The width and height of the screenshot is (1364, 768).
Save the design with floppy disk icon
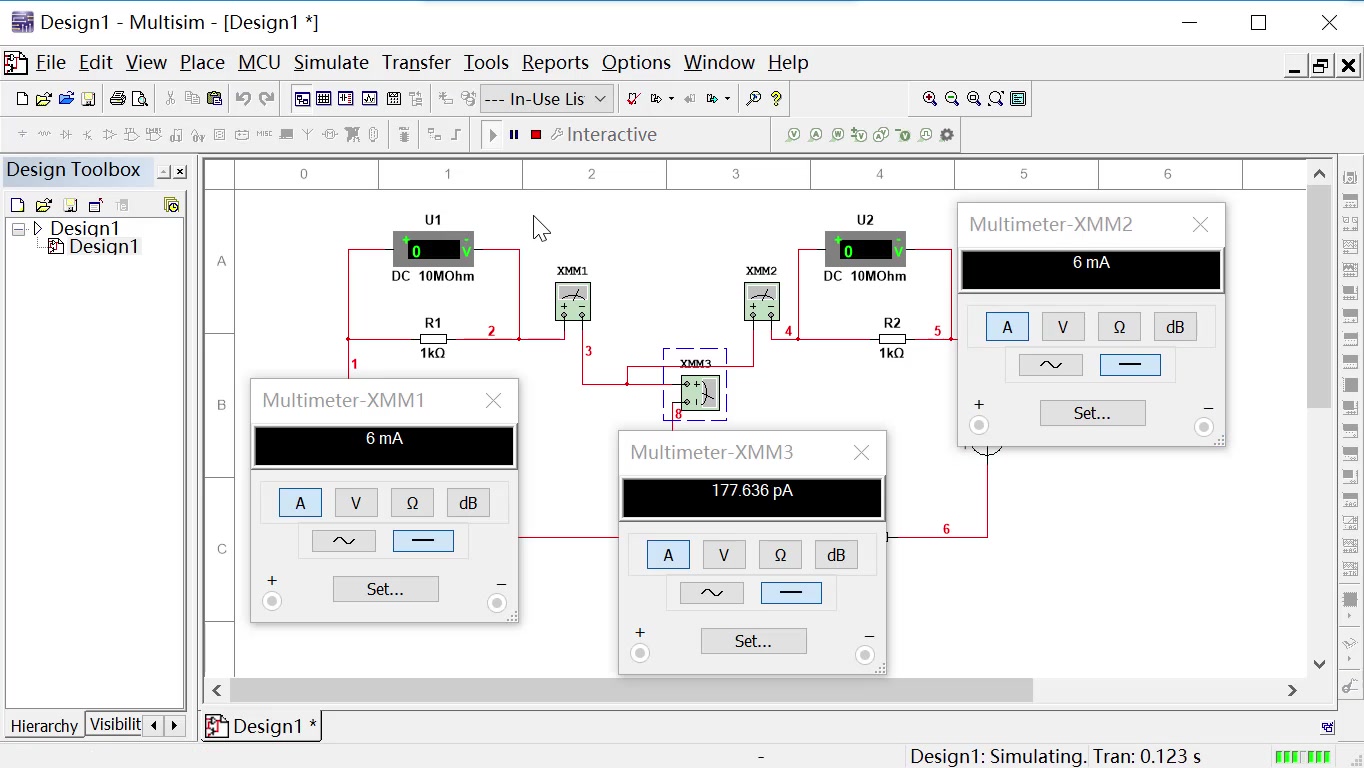click(x=88, y=99)
